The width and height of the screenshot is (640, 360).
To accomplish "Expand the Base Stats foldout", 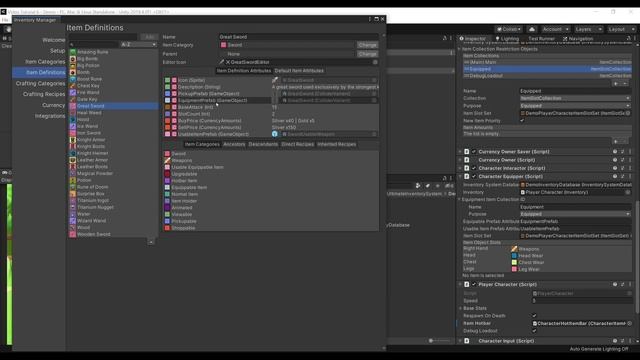I will coord(460,308).
